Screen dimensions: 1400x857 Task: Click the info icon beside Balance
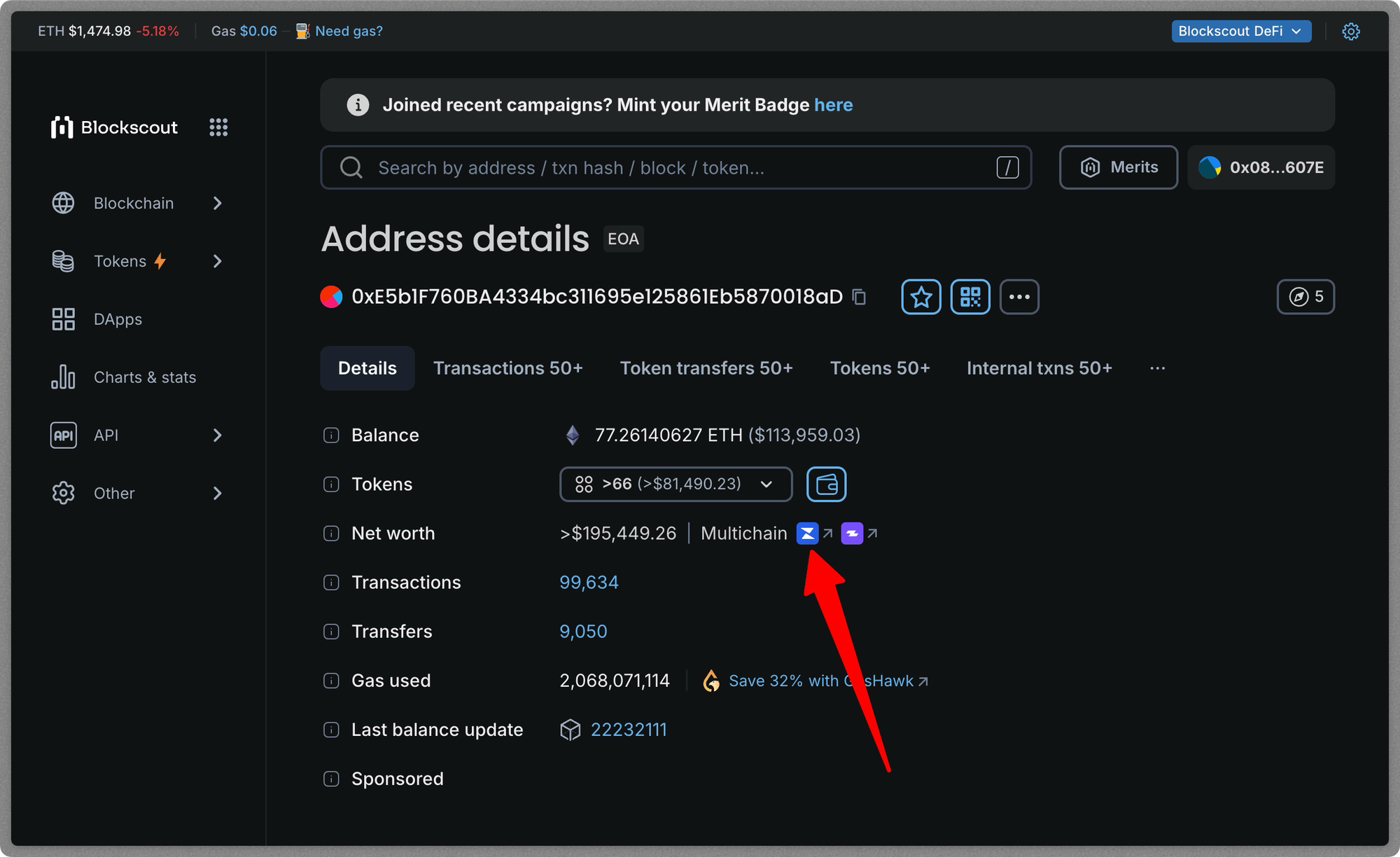click(x=331, y=436)
